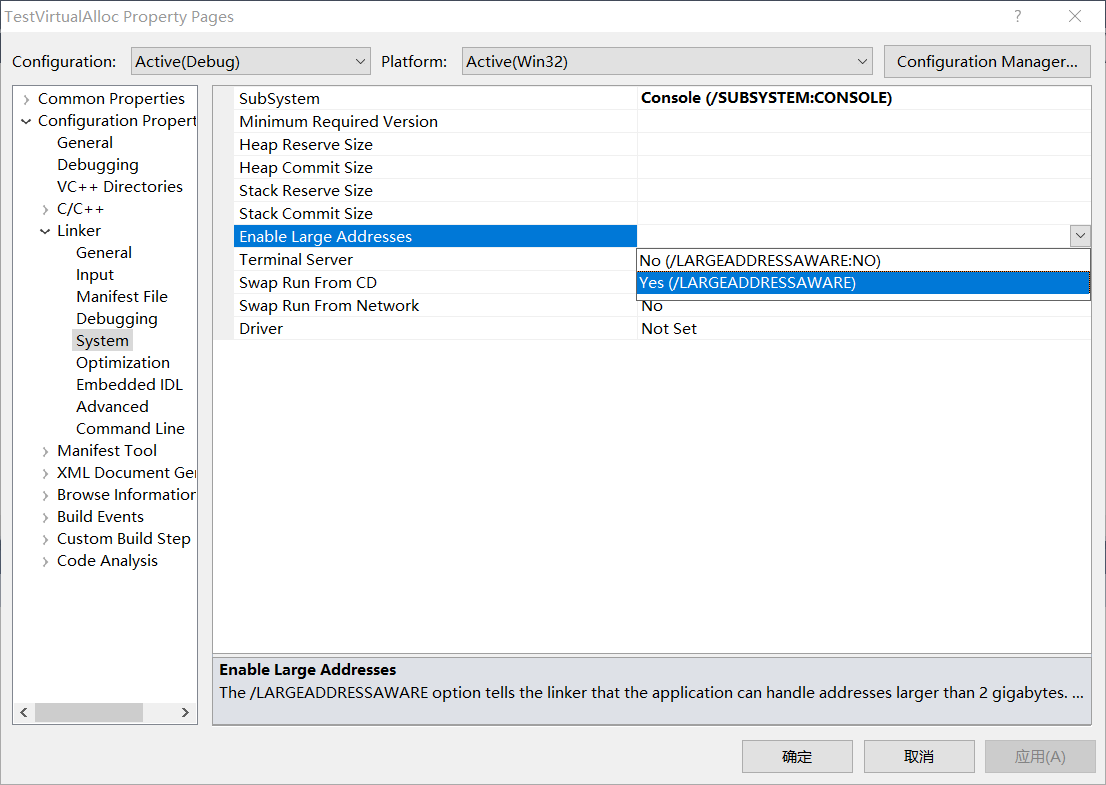Expand the Code Analysis node
Image resolution: width=1106 pixels, height=785 pixels.
click(x=44, y=561)
